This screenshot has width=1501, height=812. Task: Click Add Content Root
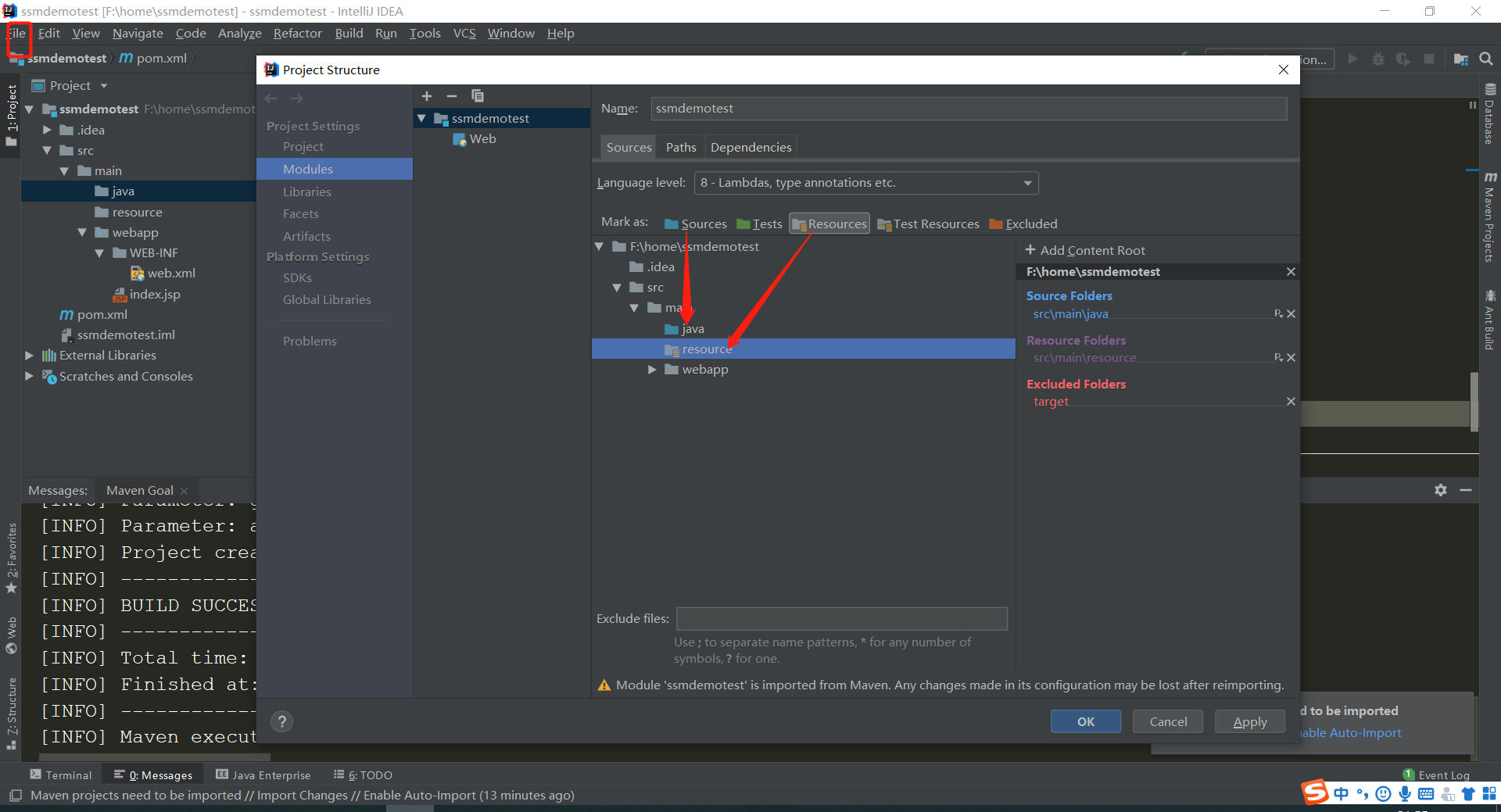click(1085, 250)
